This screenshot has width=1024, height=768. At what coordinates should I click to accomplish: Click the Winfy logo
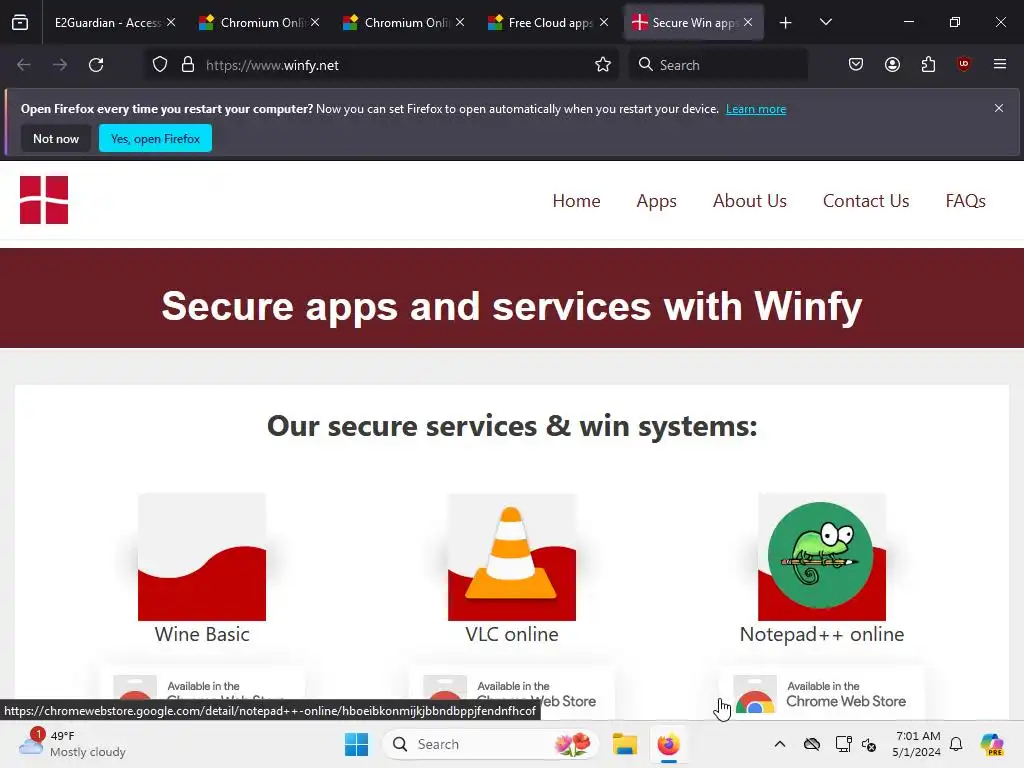[x=44, y=200]
